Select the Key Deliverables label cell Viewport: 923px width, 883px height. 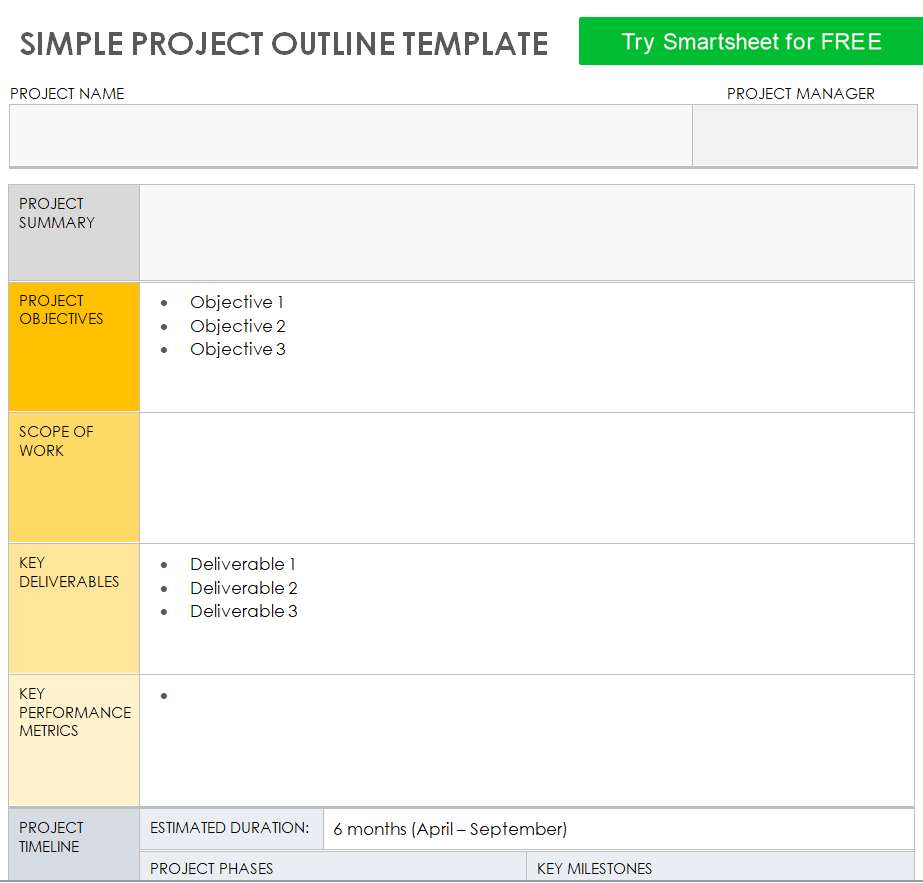click(x=74, y=608)
